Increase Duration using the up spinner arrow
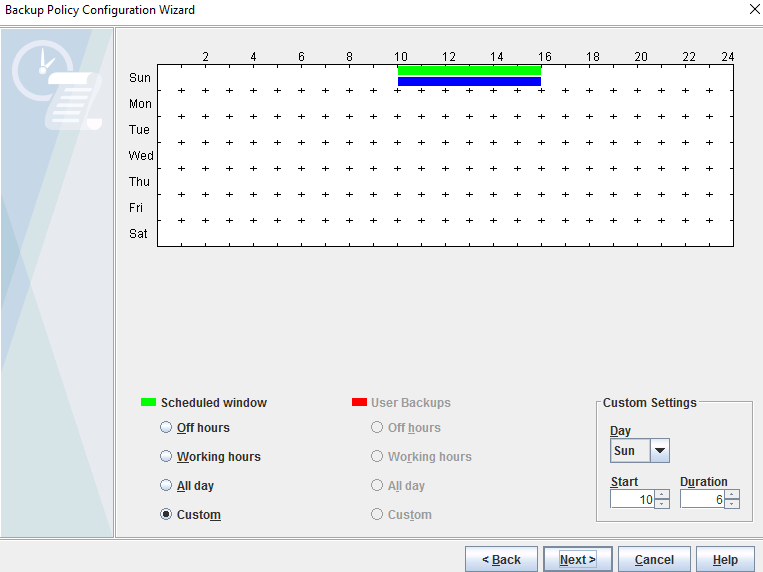The image size is (763, 572). (x=732, y=494)
